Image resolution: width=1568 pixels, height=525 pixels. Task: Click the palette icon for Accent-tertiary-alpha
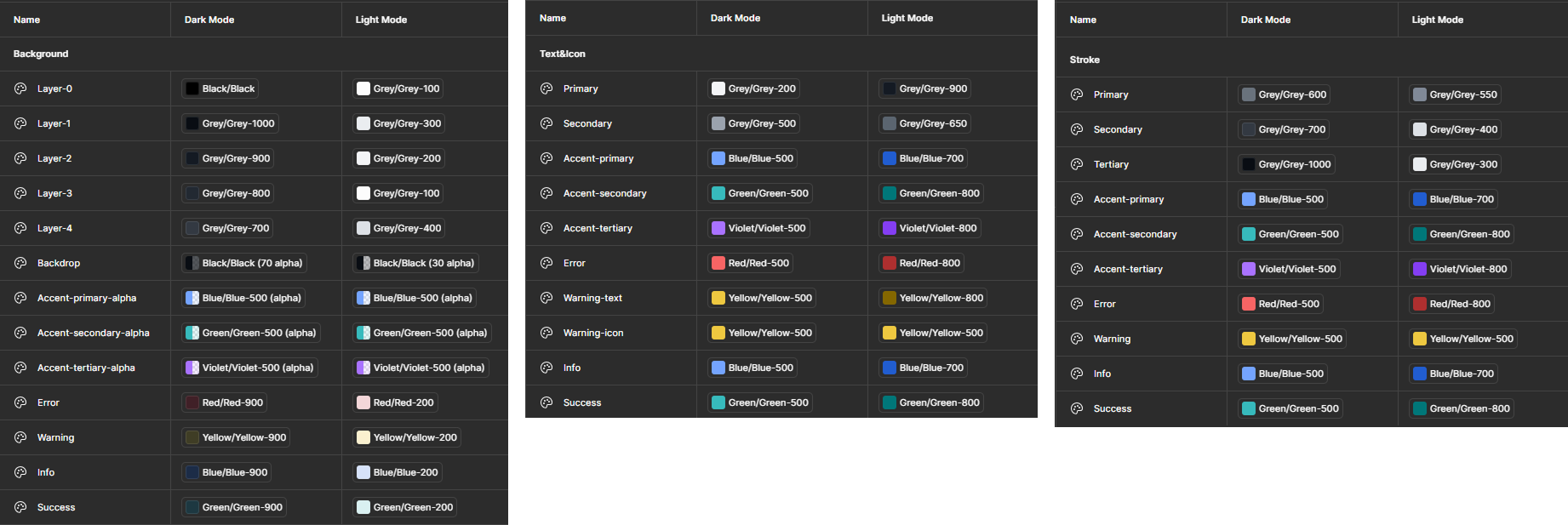pos(20,368)
